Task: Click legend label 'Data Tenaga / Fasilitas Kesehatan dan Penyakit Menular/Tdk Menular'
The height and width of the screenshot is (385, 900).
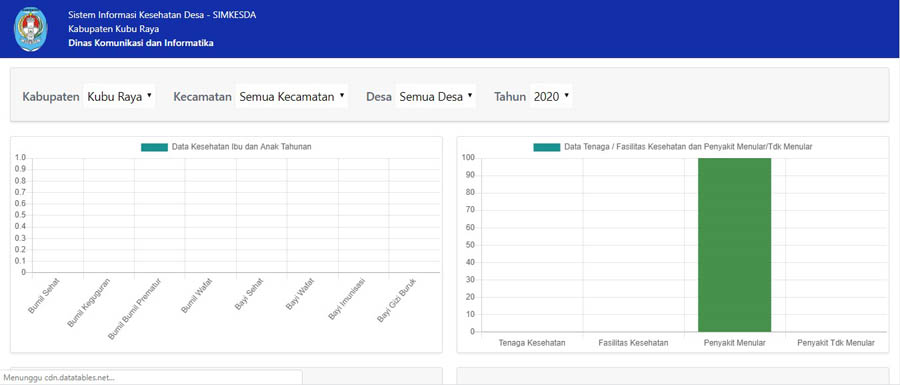Action: (x=688, y=147)
